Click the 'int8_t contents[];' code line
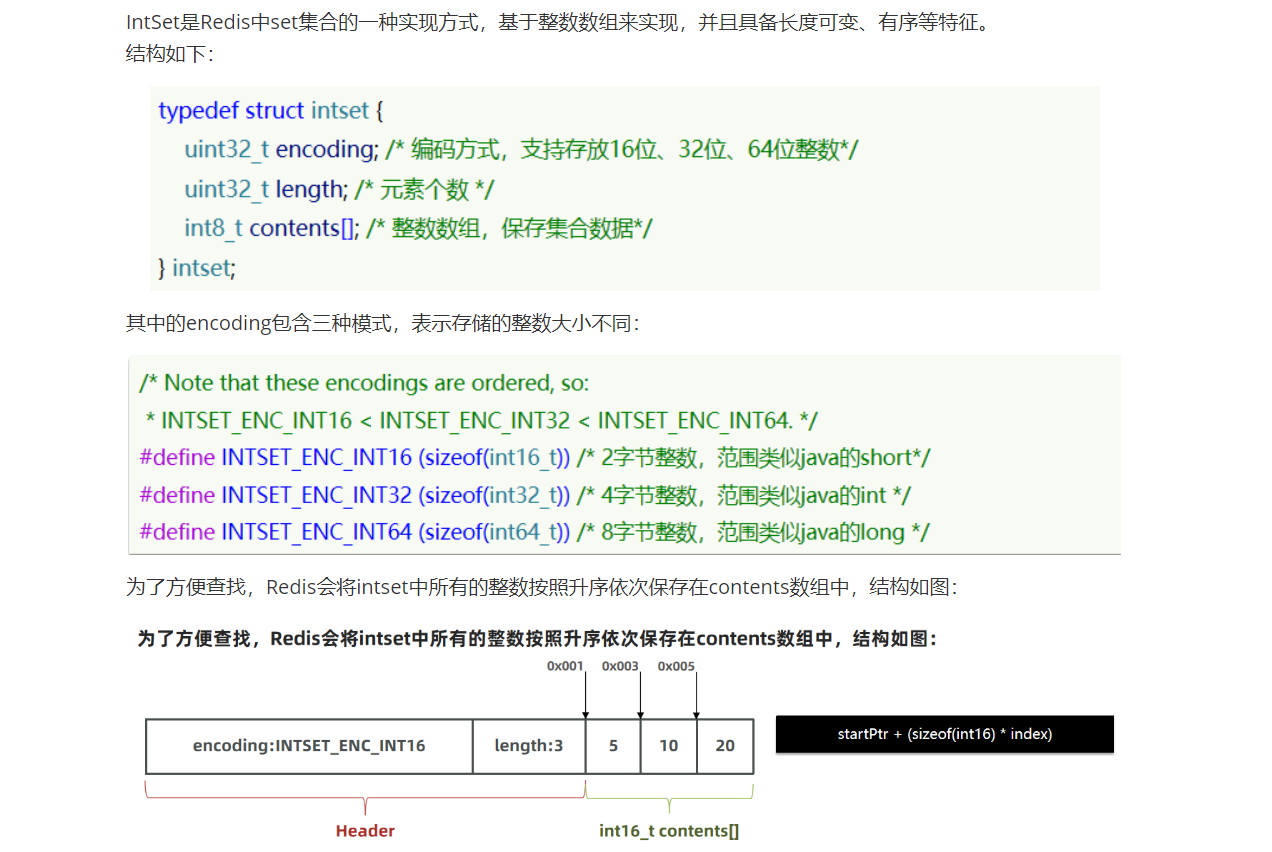The height and width of the screenshot is (852, 1272). [x=418, y=228]
